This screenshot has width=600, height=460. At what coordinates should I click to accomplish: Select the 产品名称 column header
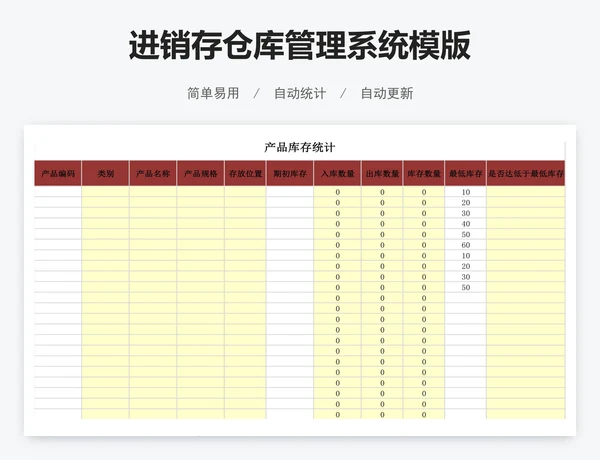[x=153, y=173]
